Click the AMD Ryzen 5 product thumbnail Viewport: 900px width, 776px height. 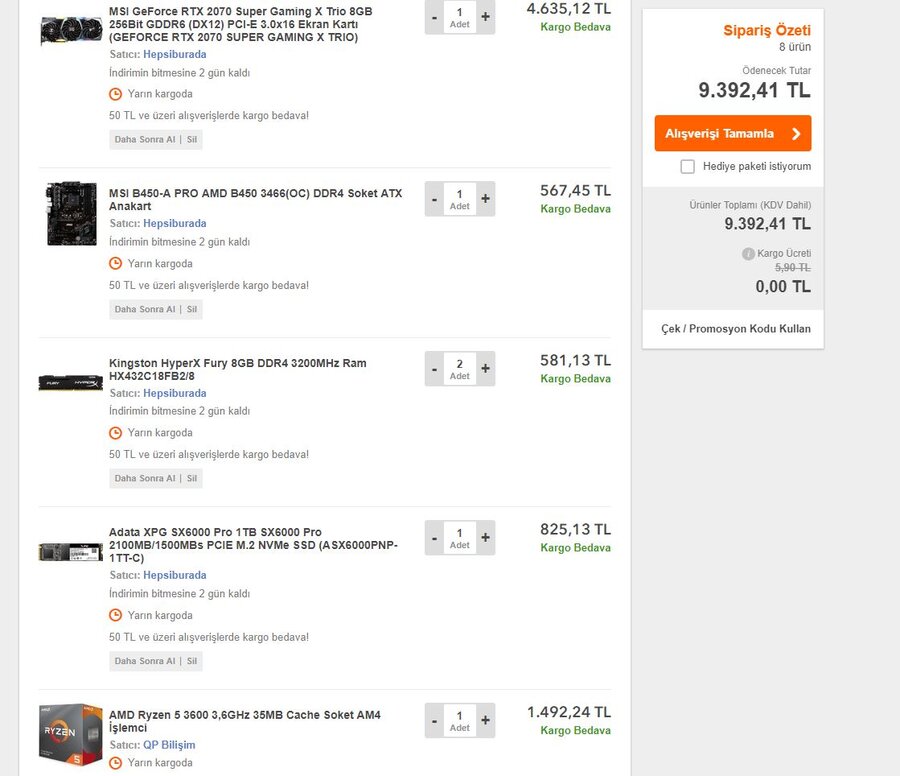coord(70,736)
